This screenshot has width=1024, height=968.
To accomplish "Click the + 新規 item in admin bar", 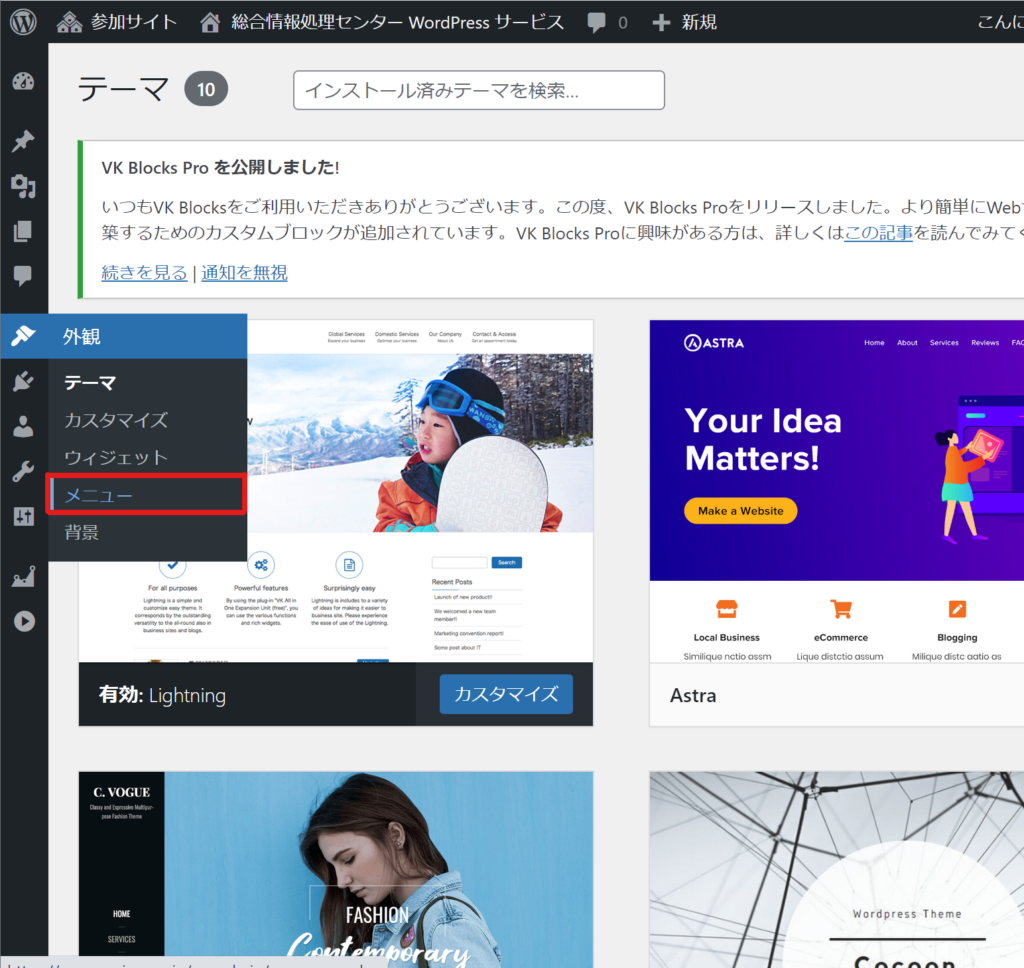I will (684, 21).
